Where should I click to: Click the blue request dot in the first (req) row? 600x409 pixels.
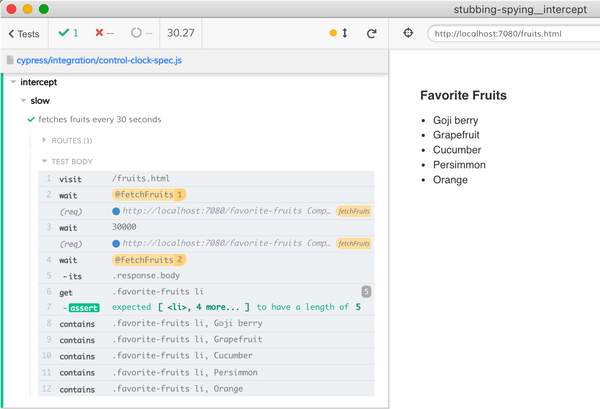pos(116,211)
